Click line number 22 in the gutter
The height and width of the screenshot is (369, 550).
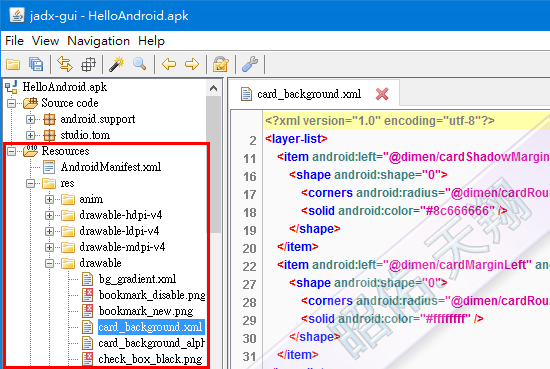click(x=249, y=267)
